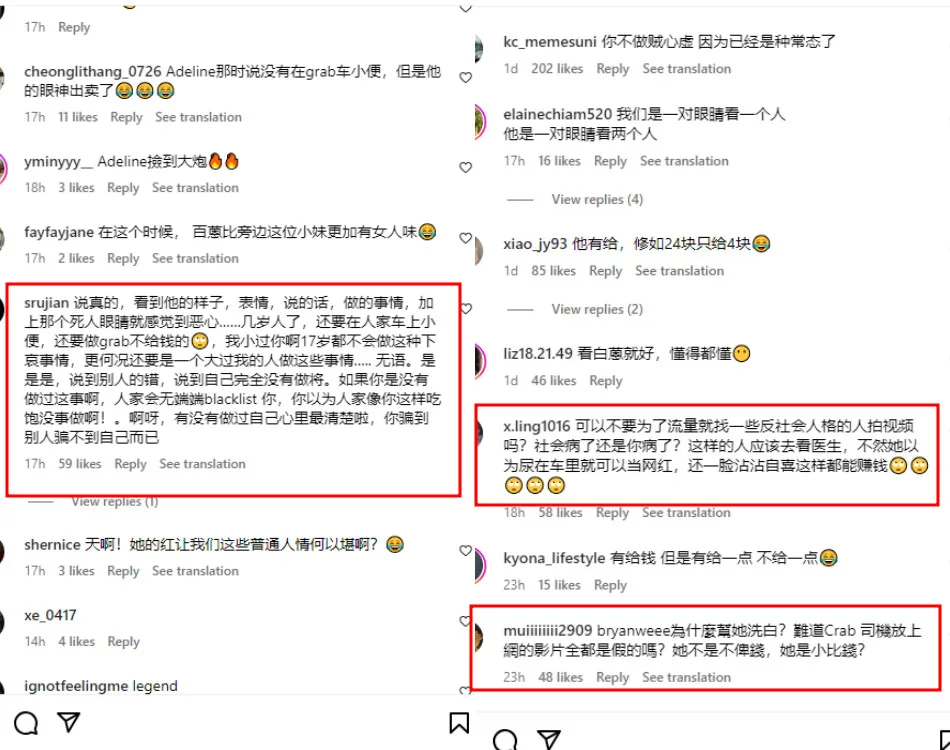Like cheonglithang_0726's comment with heart icon
Image resolution: width=950 pixels, height=750 pixels.
(465, 78)
